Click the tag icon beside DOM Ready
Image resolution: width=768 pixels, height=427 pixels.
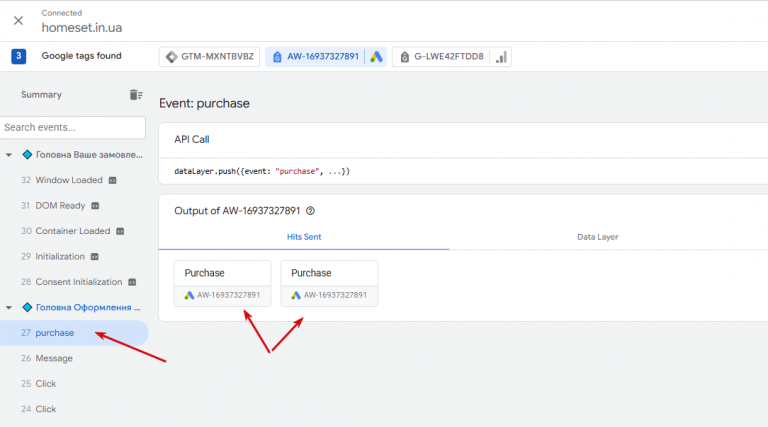point(95,206)
